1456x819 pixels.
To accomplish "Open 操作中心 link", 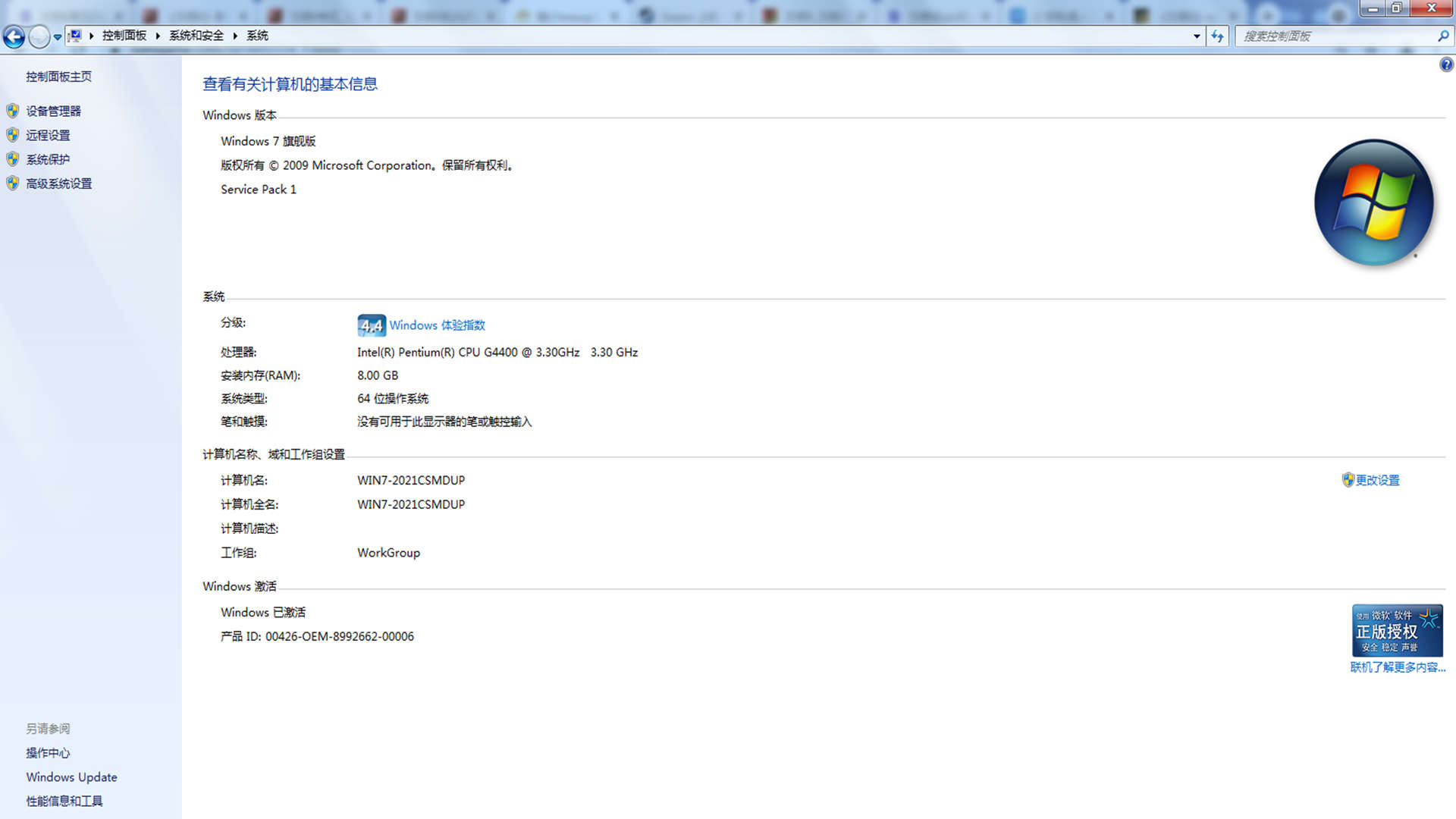I will pos(48,753).
